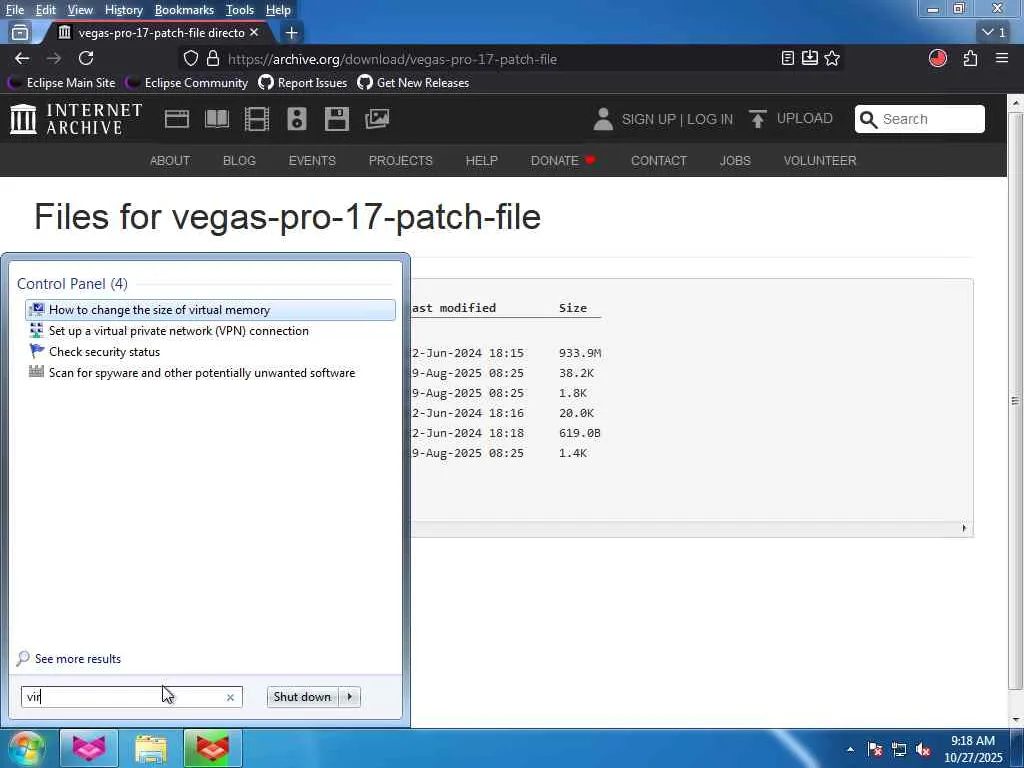The image size is (1024, 768).
Task: Go to the VOLUNTEER page
Action: tap(820, 161)
